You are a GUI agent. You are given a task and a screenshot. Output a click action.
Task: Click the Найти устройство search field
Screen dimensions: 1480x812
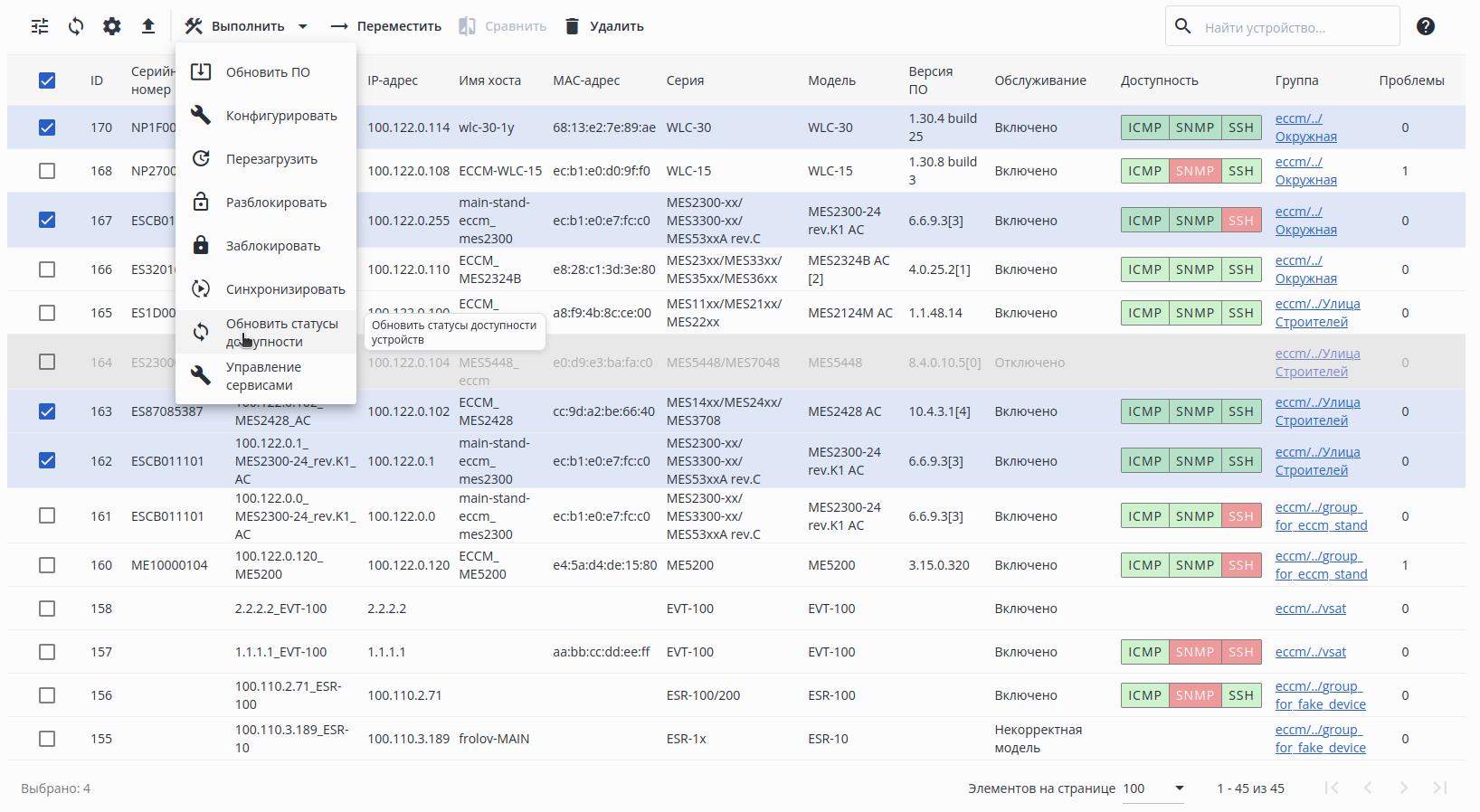(x=1294, y=27)
